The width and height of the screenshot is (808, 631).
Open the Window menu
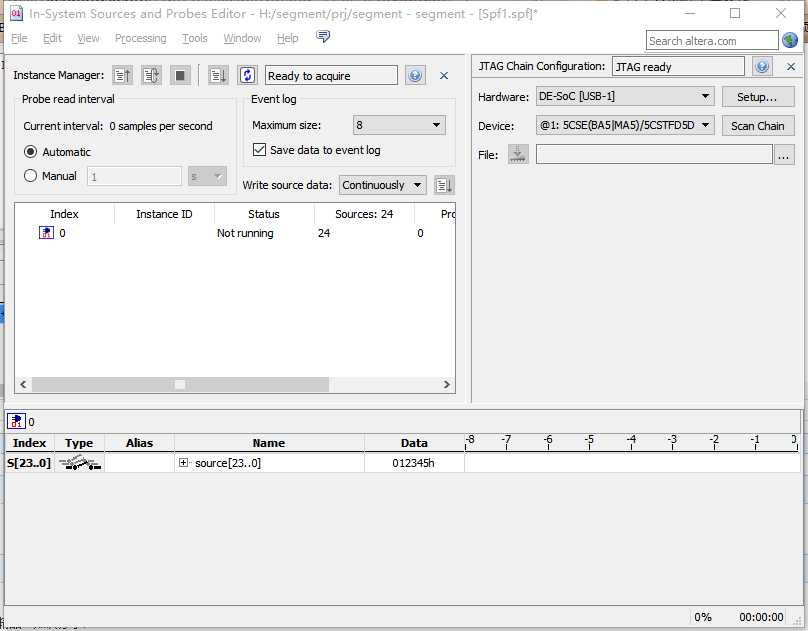(x=242, y=38)
